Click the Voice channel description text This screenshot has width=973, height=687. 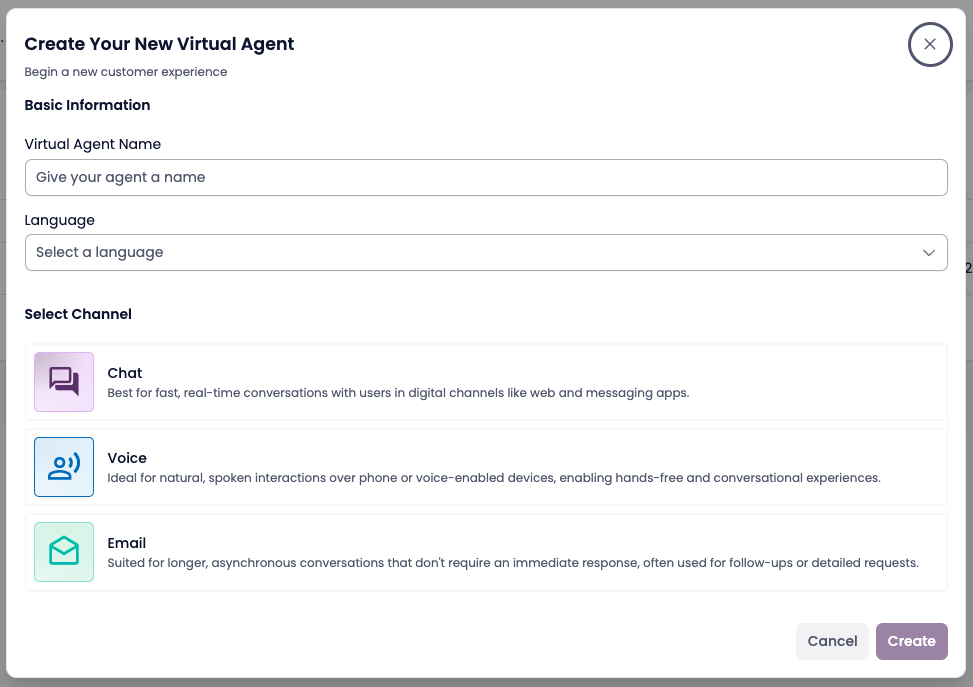coord(494,478)
